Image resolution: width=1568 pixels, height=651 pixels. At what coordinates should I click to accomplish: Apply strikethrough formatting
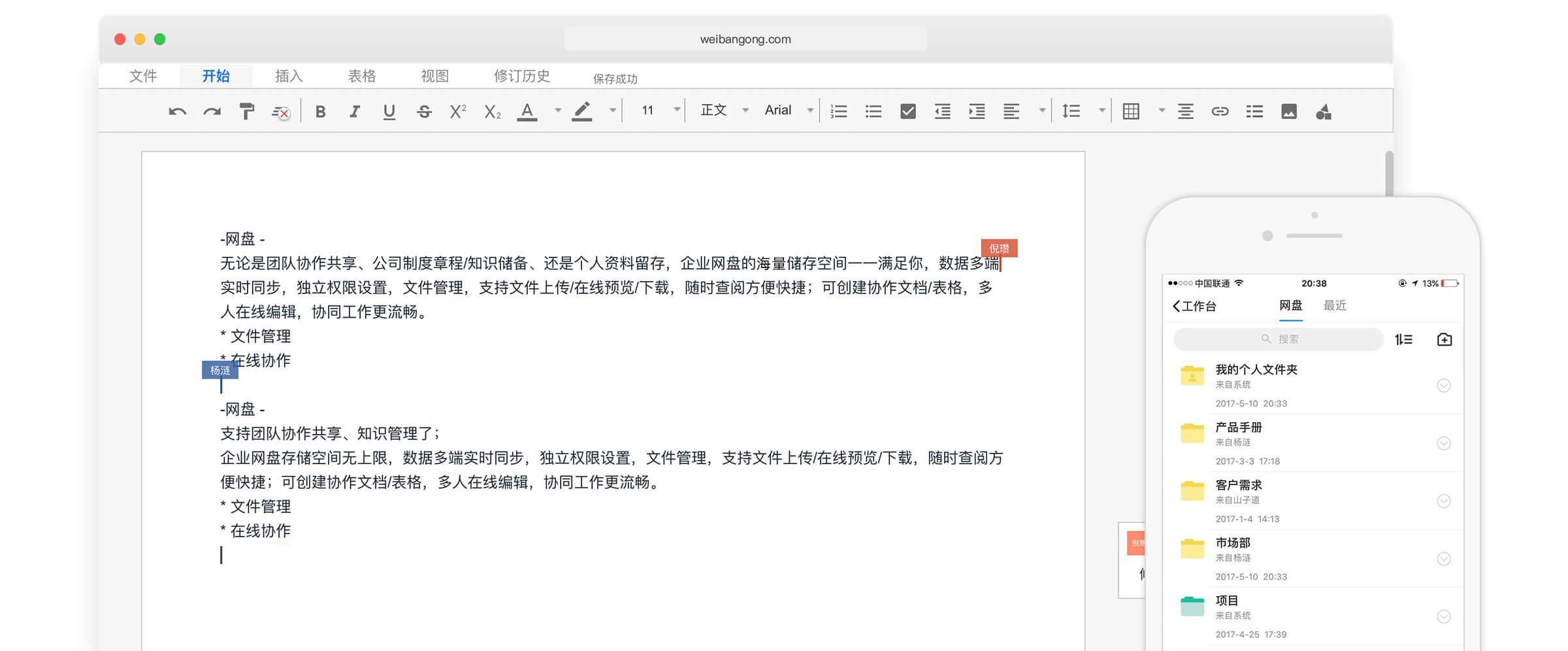tap(424, 112)
